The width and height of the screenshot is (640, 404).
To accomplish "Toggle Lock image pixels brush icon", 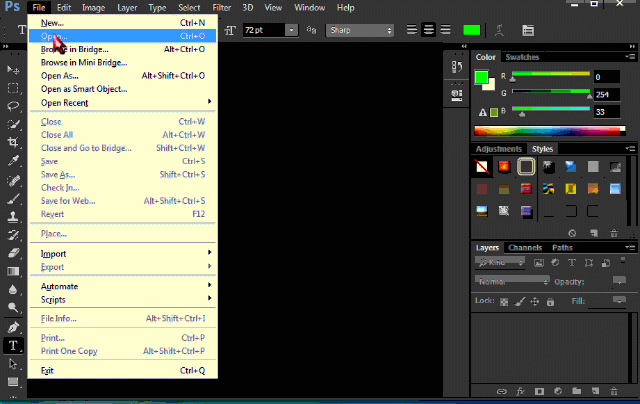I will tap(520, 302).
